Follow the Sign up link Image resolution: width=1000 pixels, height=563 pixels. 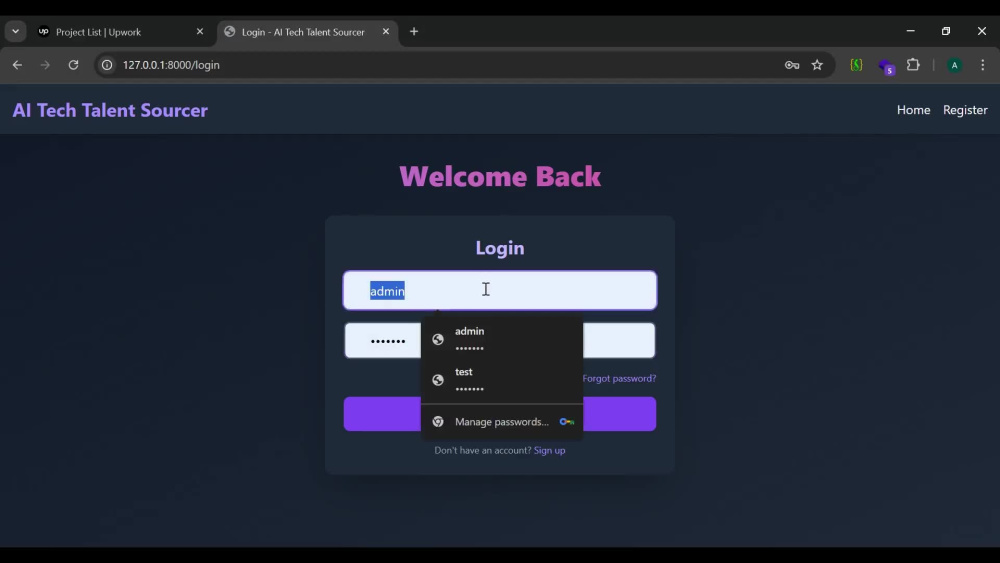point(549,450)
